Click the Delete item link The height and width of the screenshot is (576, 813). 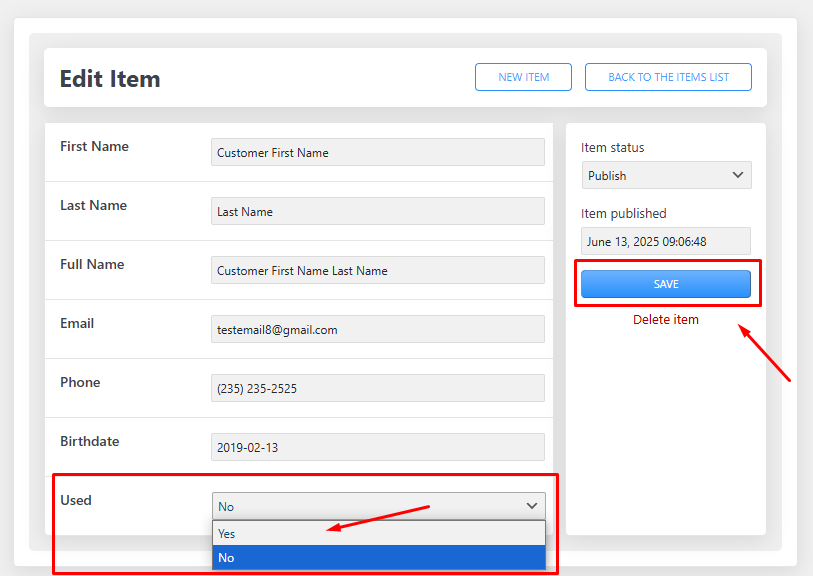pyautogui.click(x=665, y=320)
